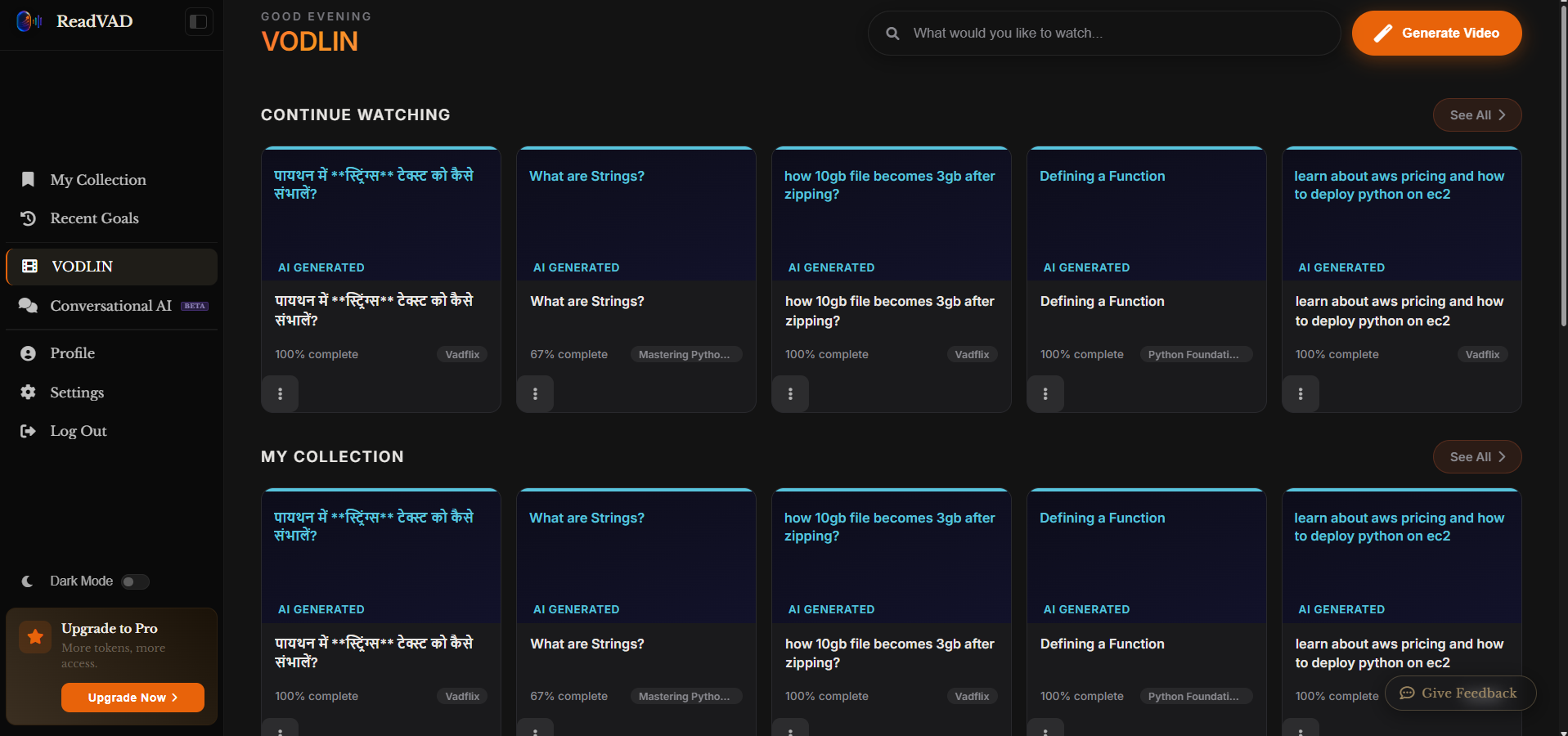Select VODLIN in the sidebar
Viewport: 1568px width, 736px height.
click(111, 267)
